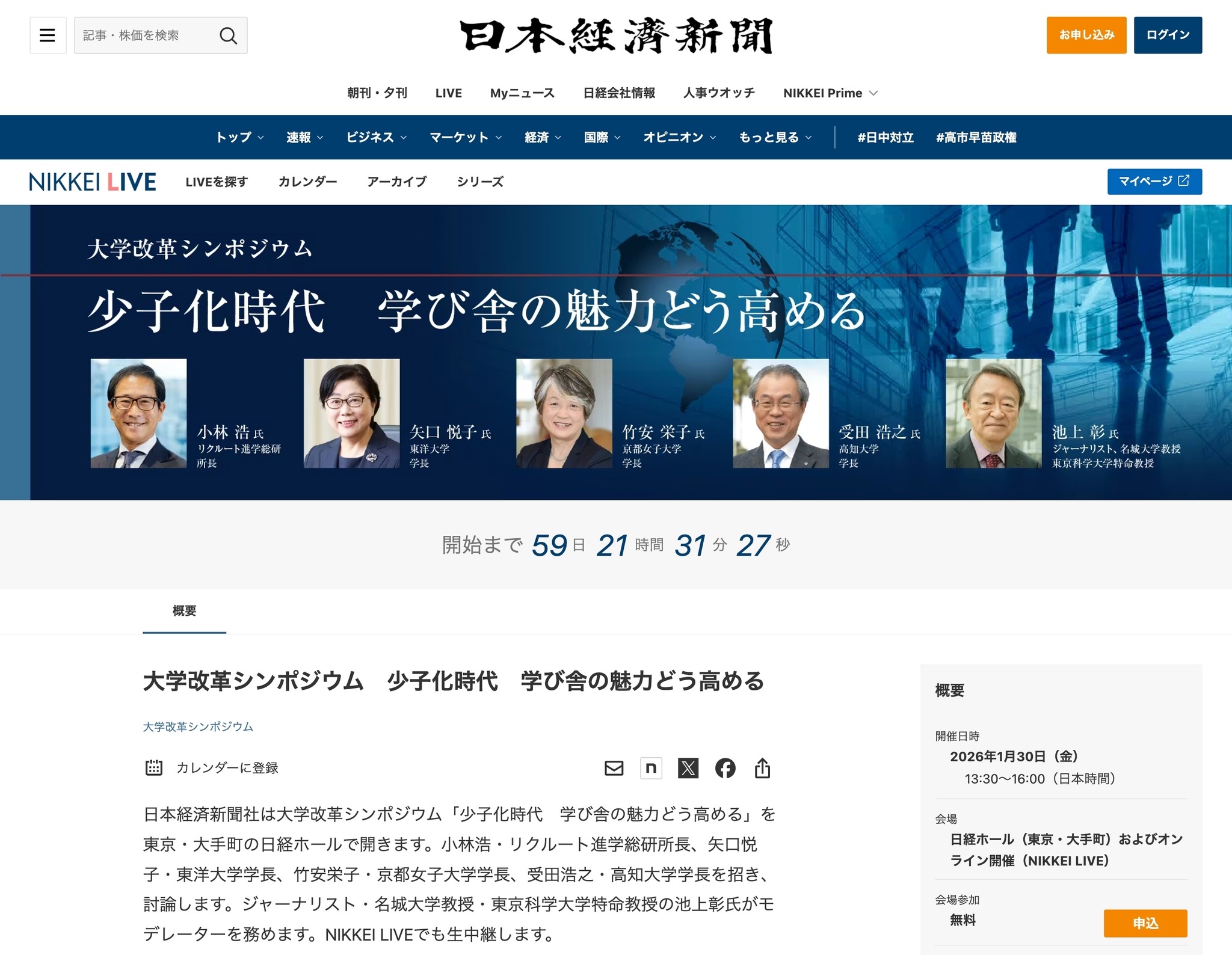
Task: Click the orange 申込 button
Action: (1145, 923)
